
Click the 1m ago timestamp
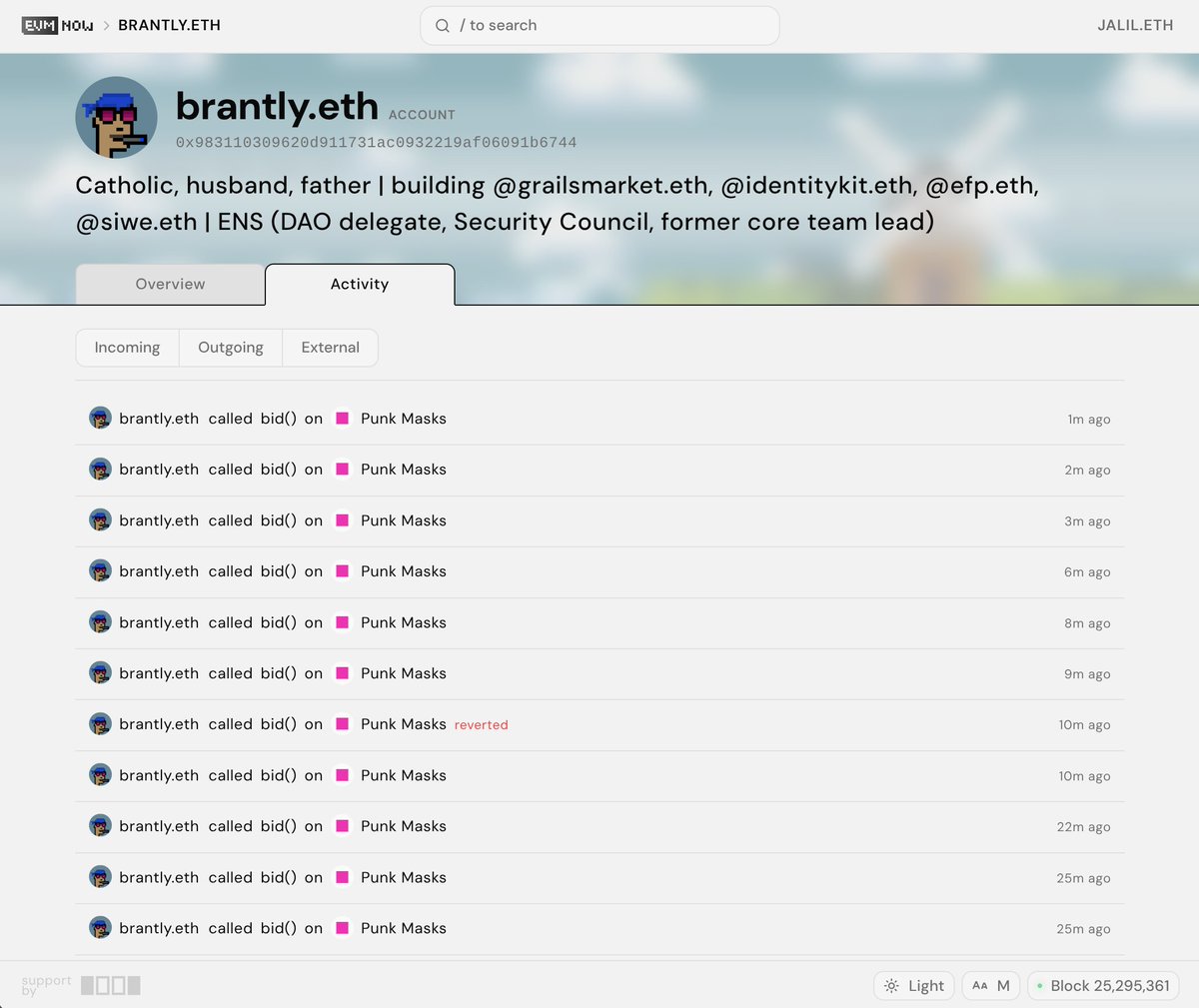pyautogui.click(x=1089, y=420)
